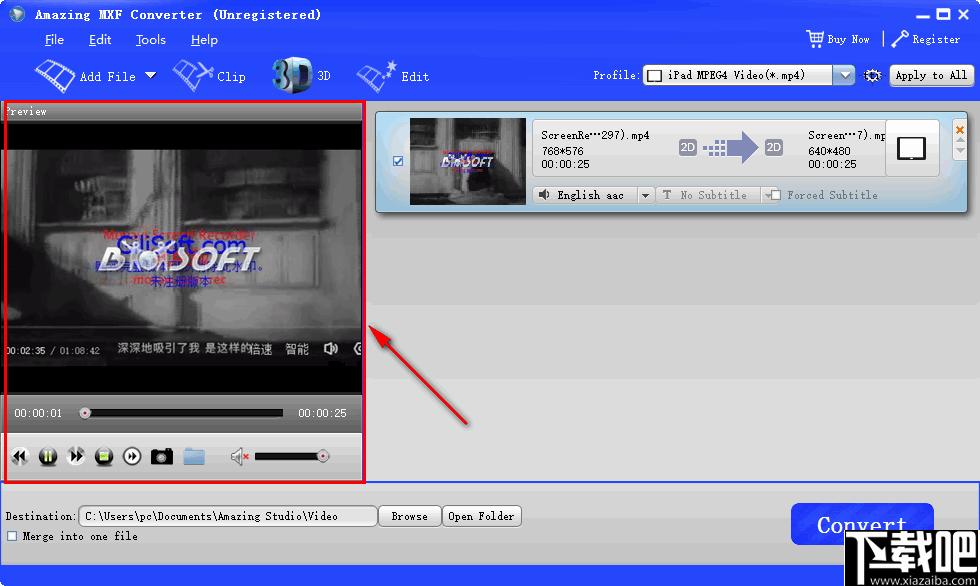Toggle the mute speaker icon
This screenshot has height=586, width=980.
click(239, 457)
